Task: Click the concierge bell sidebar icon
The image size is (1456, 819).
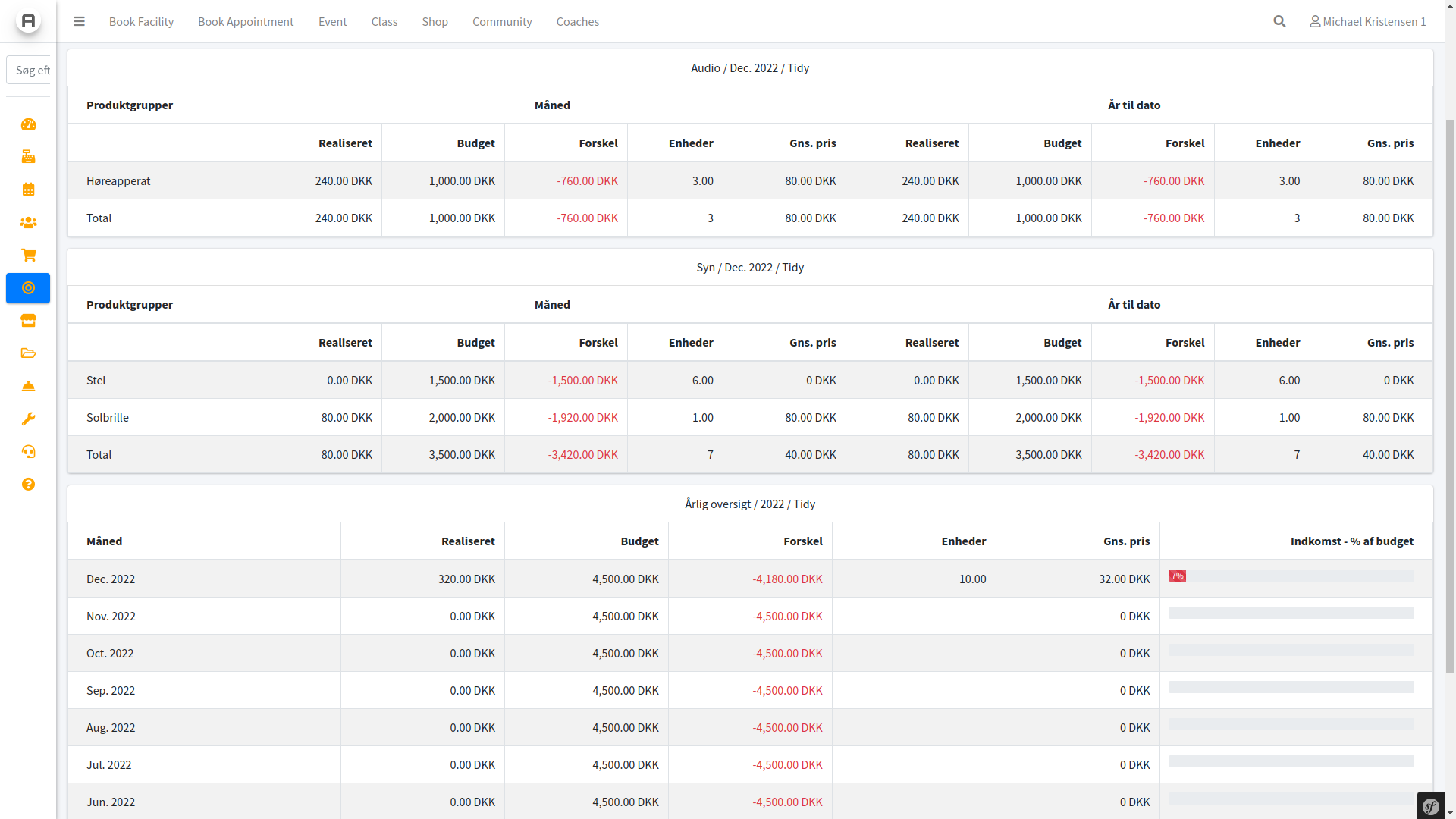Action: (x=28, y=387)
